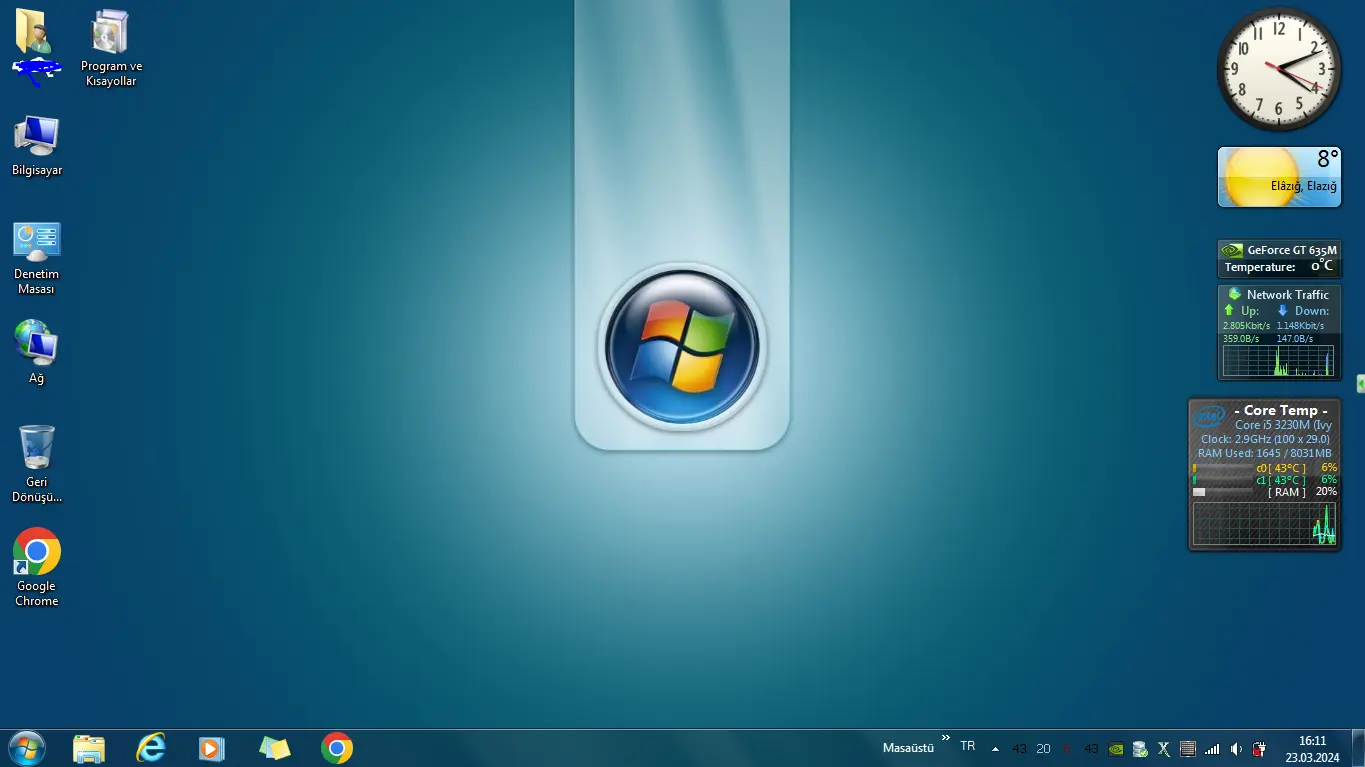Expand the Masaüstü toolbar chevron
This screenshot has width=1365, height=767.
click(x=946, y=738)
